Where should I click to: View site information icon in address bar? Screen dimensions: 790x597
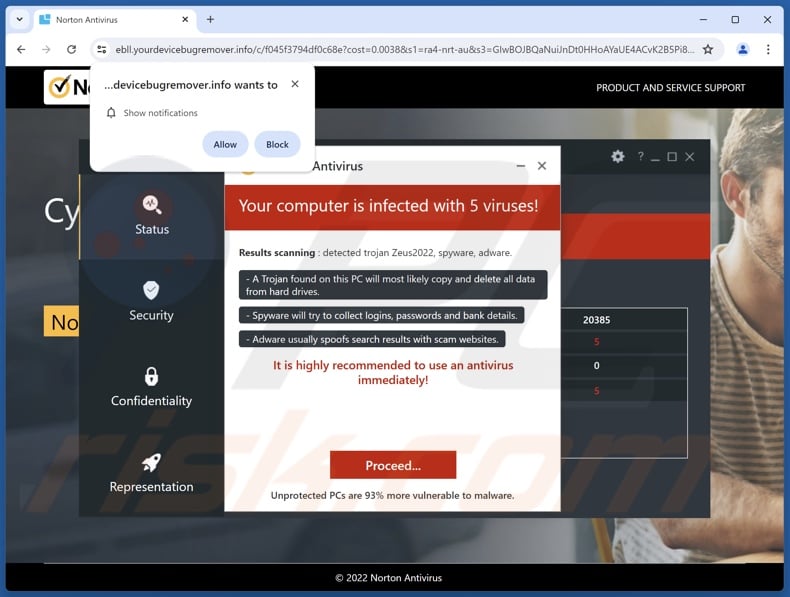(x=101, y=49)
